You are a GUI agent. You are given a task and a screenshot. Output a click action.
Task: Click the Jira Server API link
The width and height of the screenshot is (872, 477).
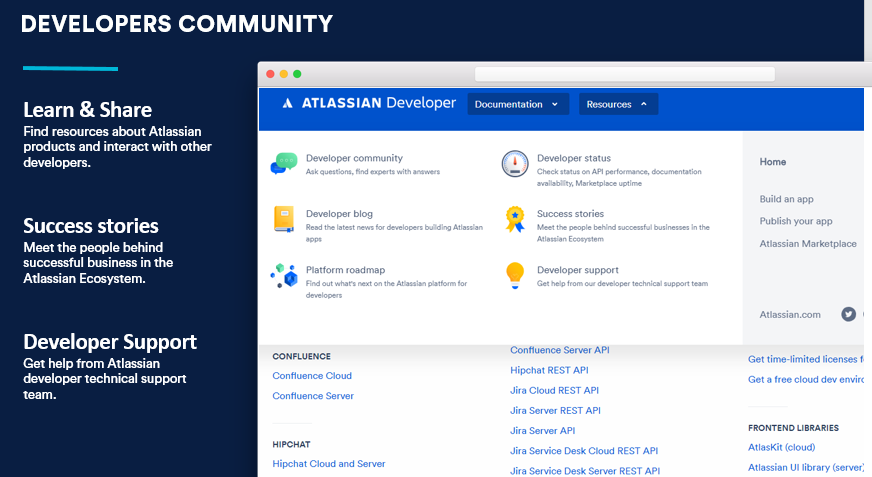point(543,430)
